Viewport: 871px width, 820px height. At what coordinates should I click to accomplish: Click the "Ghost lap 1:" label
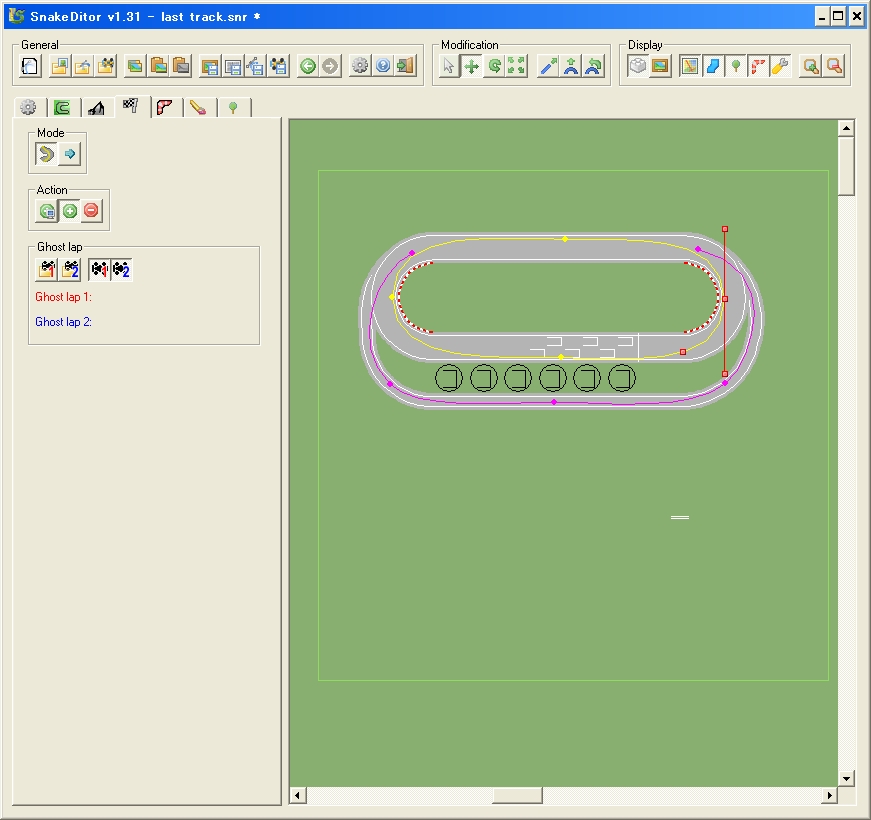[x=63, y=297]
